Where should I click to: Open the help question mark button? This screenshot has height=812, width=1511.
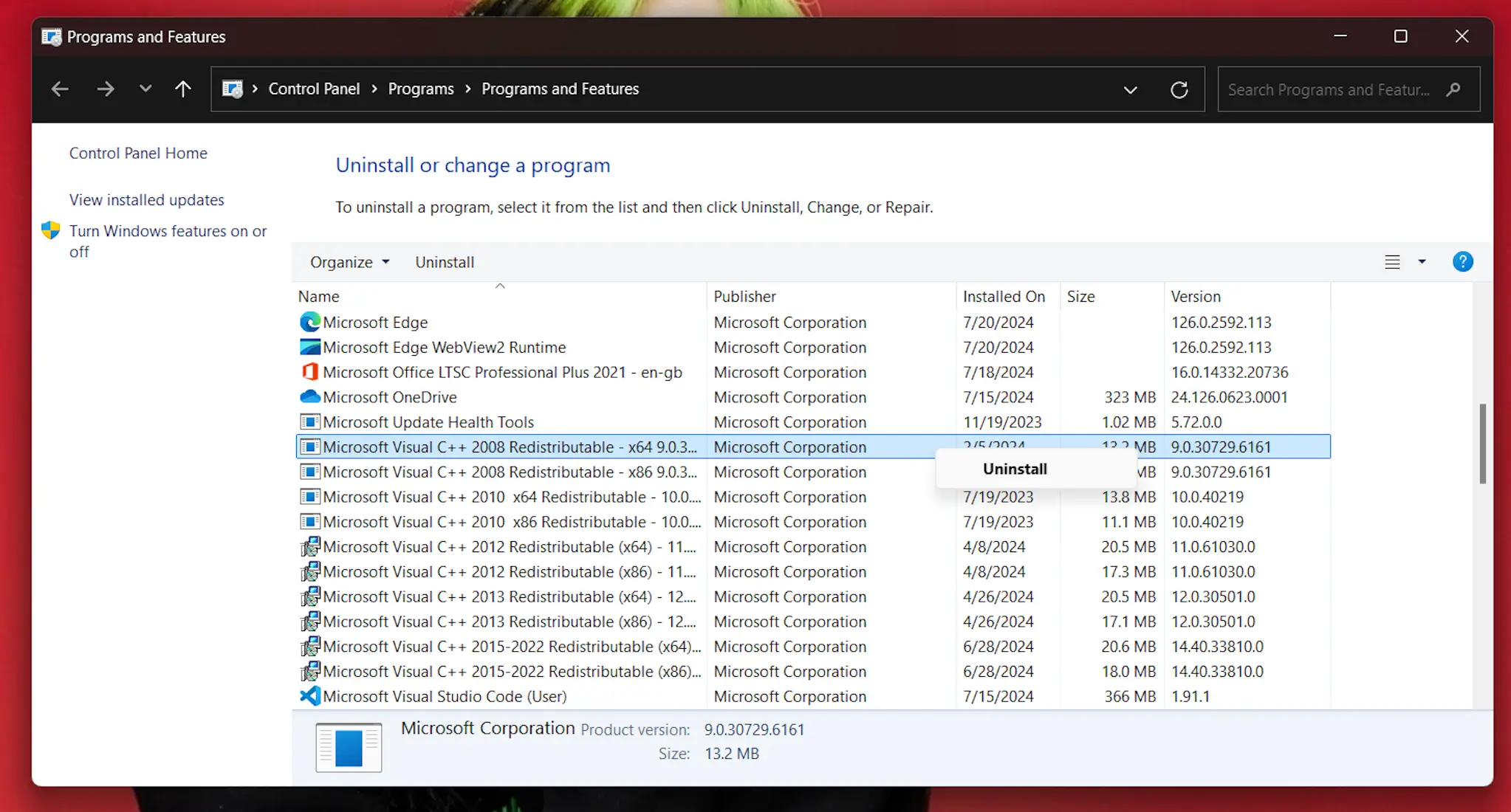[1463, 262]
